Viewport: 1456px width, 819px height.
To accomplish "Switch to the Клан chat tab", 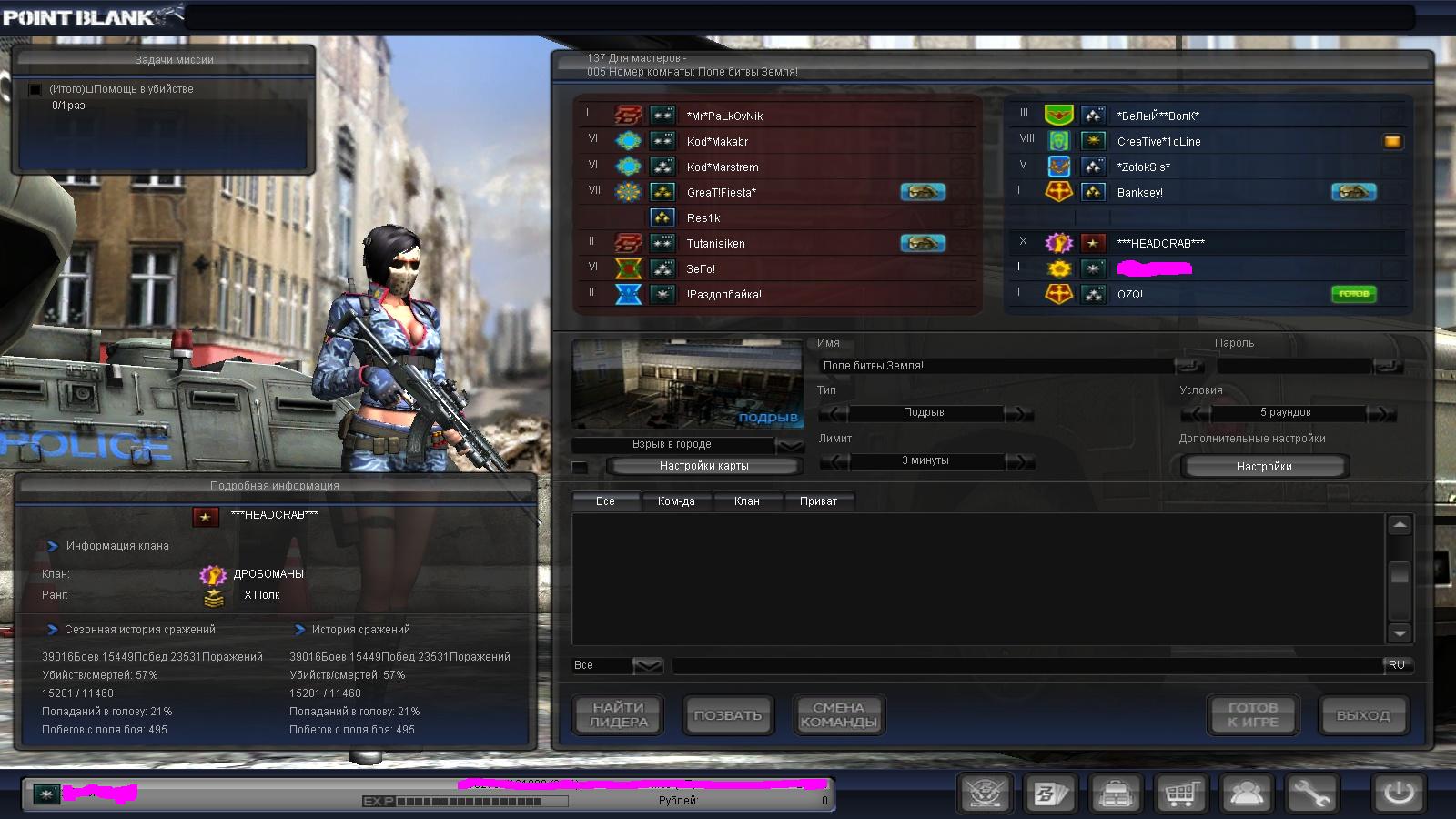I will pyautogui.click(x=746, y=501).
